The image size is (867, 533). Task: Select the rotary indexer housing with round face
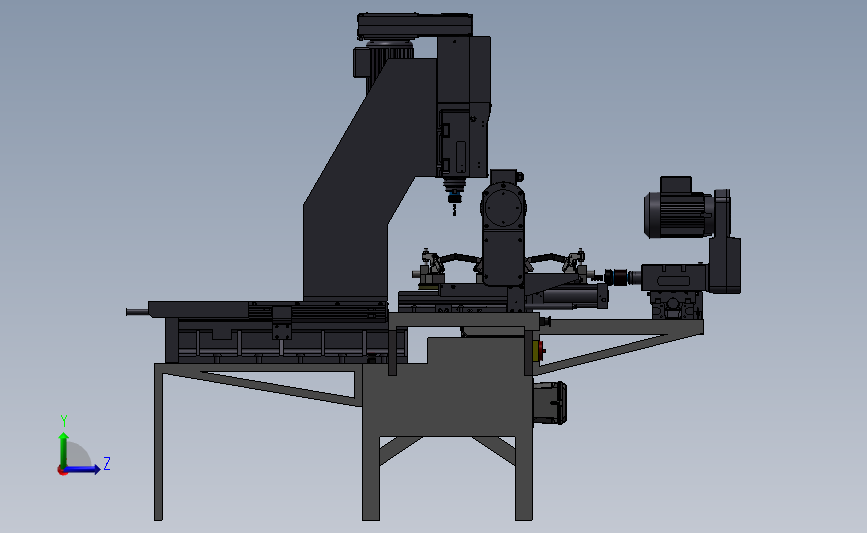point(503,228)
